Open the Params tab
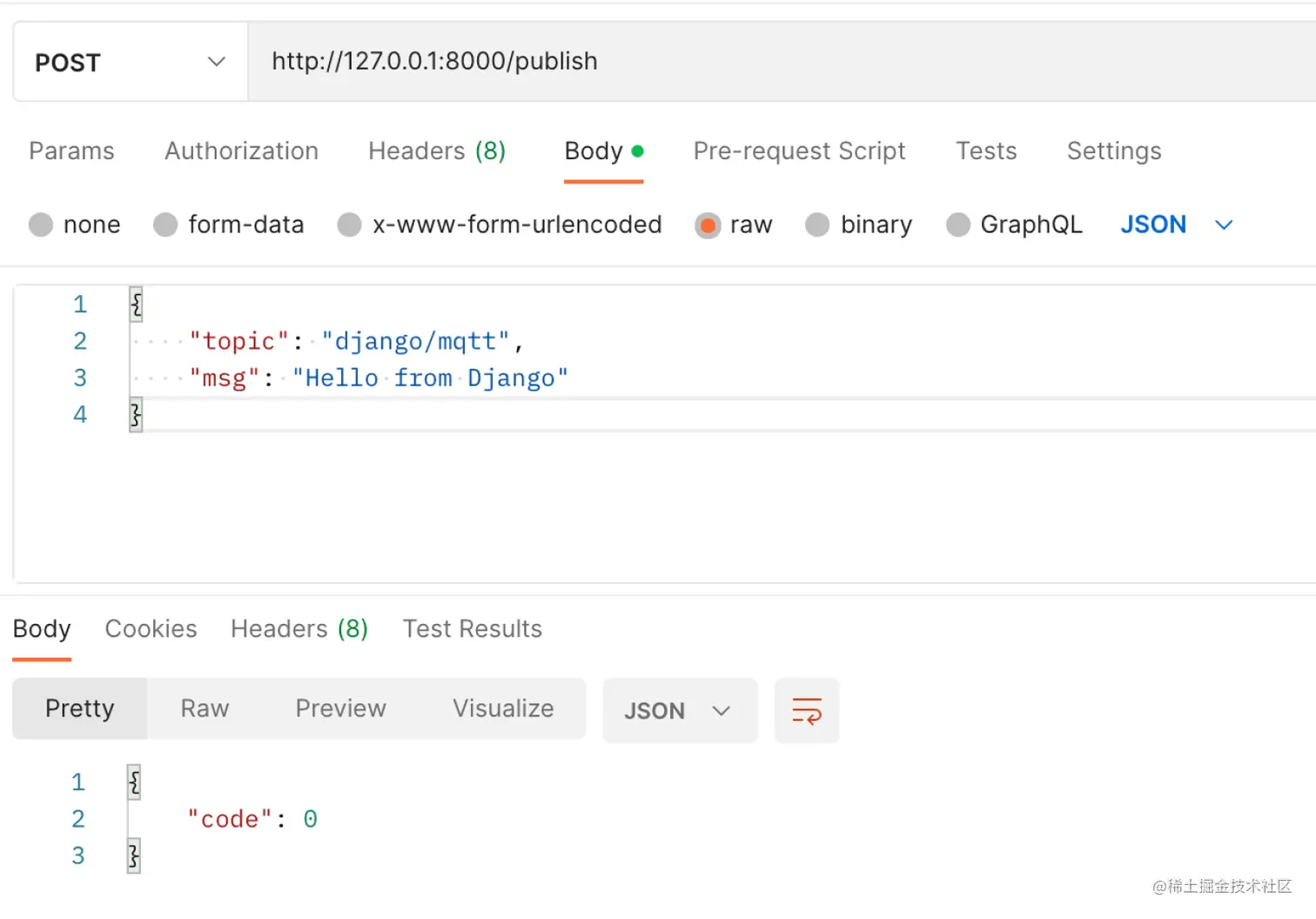 click(x=71, y=151)
